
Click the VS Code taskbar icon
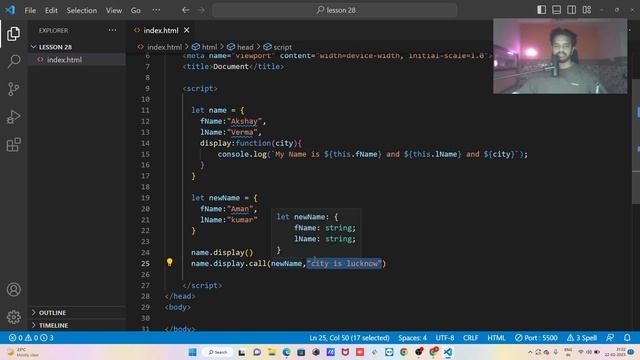click(448, 352)
